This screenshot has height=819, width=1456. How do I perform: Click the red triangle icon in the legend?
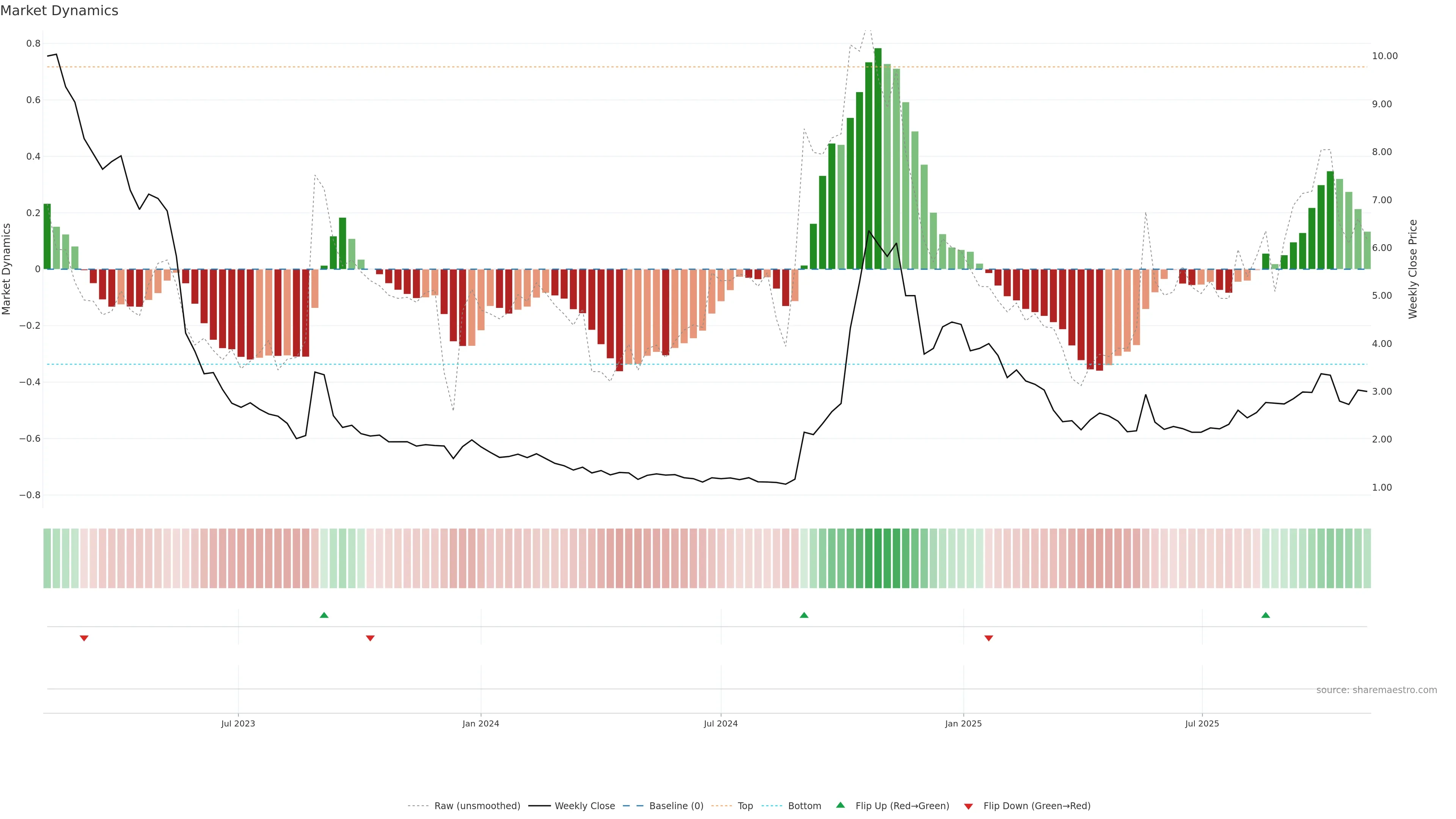click(x=968, y=806)
